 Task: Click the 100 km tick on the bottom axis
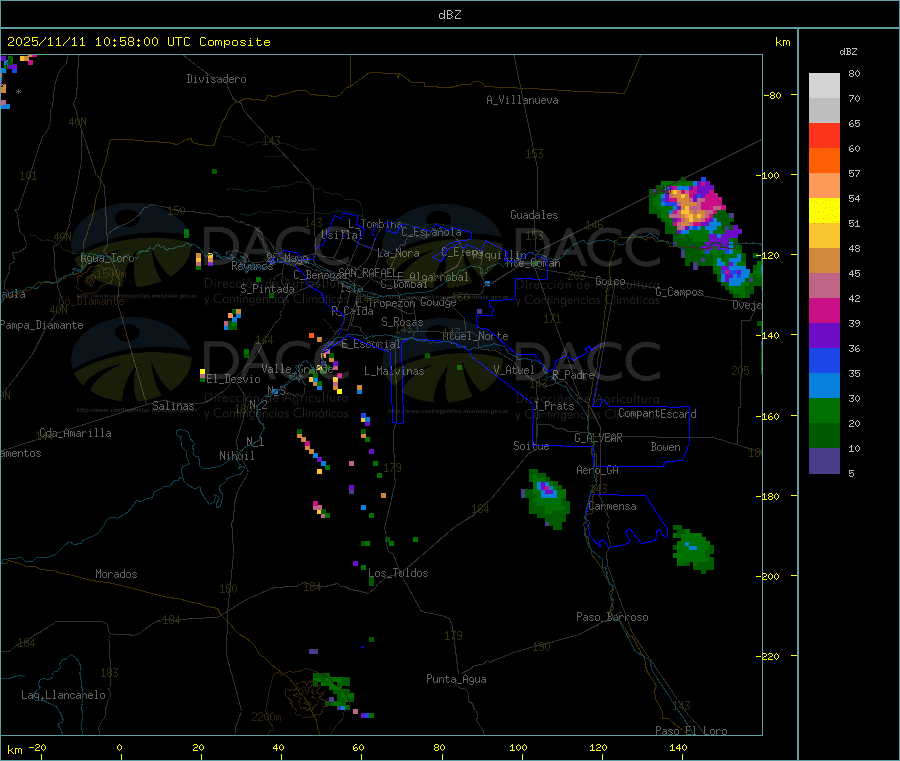tap(518, 748)
